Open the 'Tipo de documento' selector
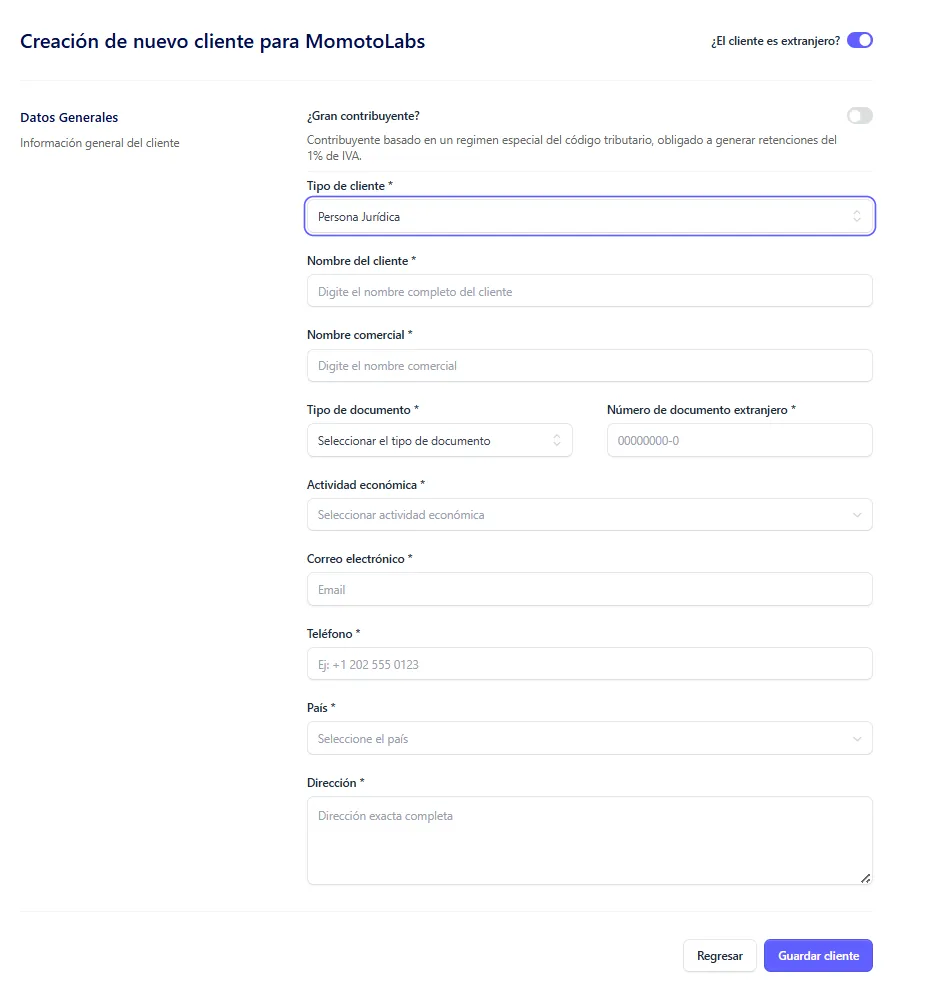 [439, 440]
